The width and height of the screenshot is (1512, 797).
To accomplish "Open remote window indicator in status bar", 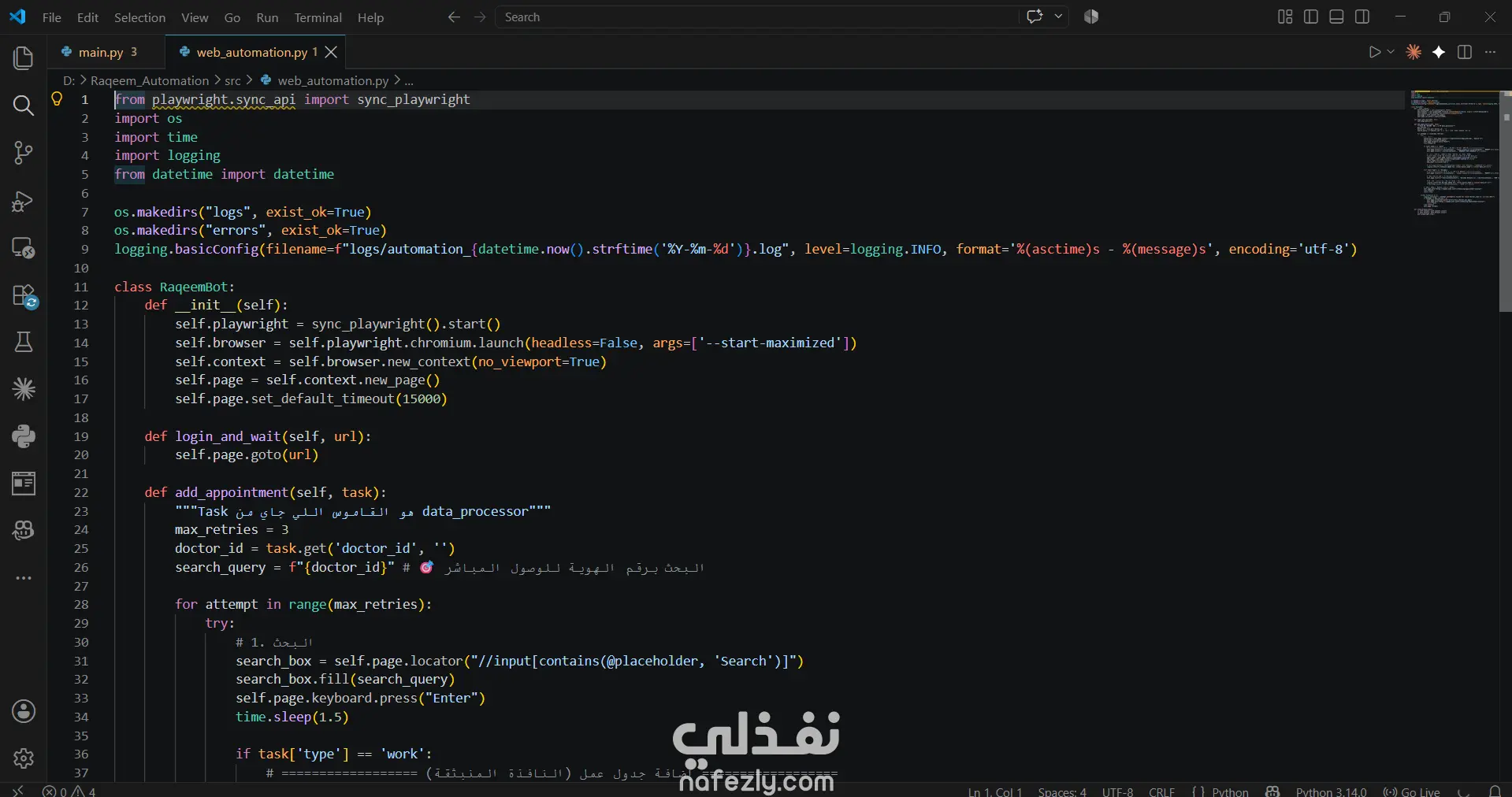I will (18, 791).
